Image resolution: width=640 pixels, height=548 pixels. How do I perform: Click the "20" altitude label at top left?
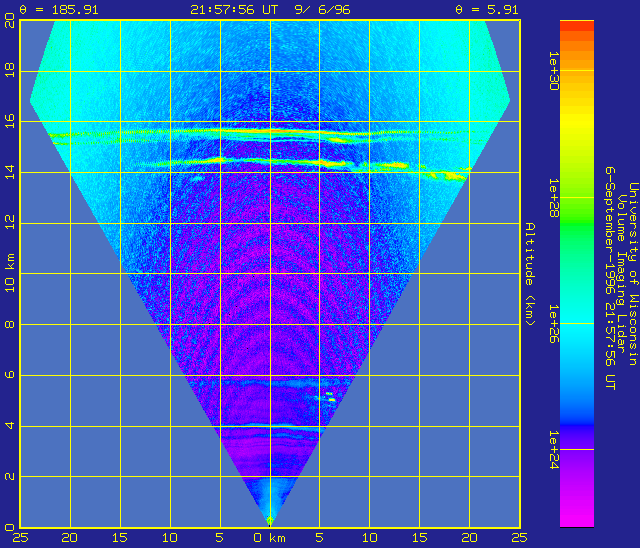click(x=10, y=20)
